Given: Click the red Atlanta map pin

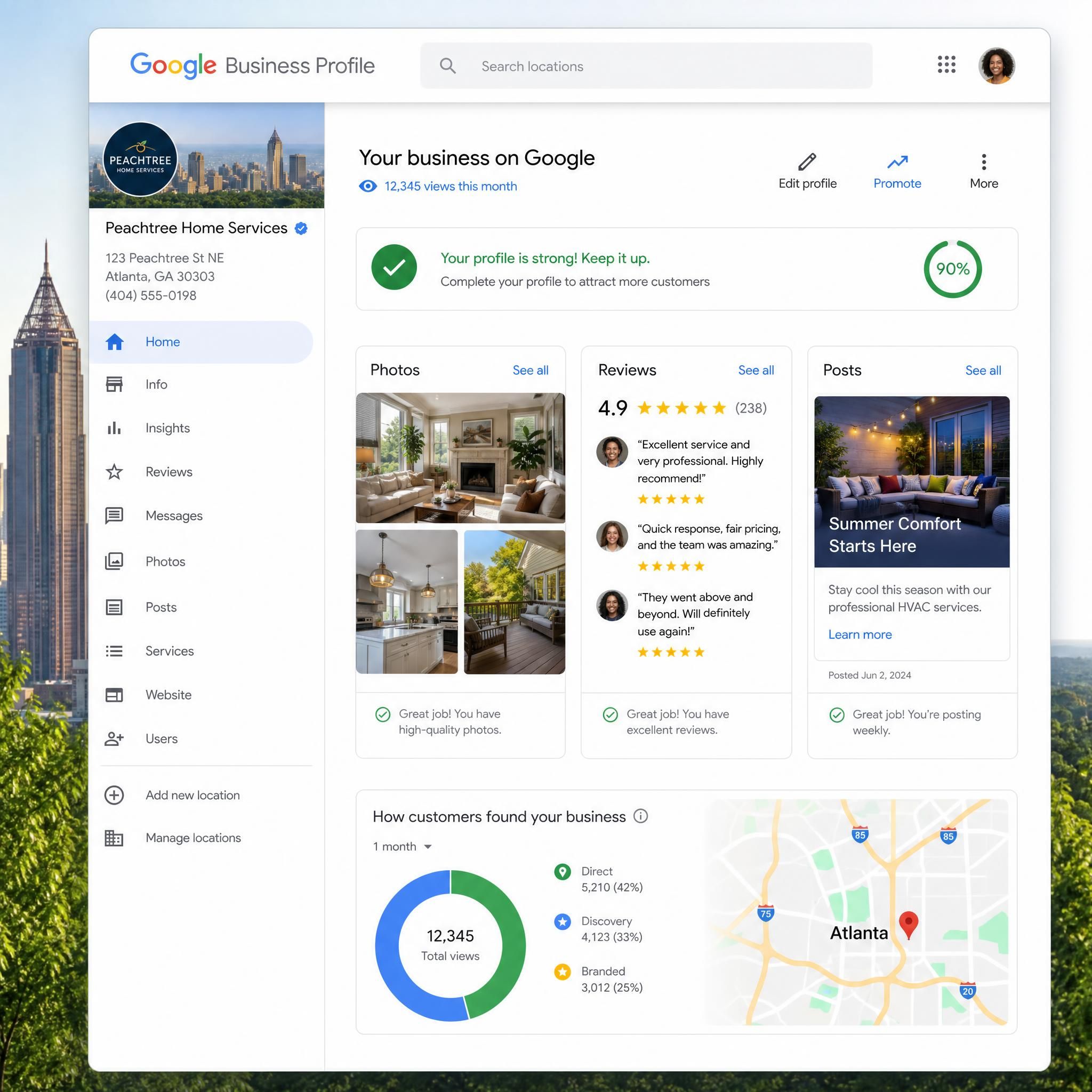Looking at the screenshot, I should (908, 925).
